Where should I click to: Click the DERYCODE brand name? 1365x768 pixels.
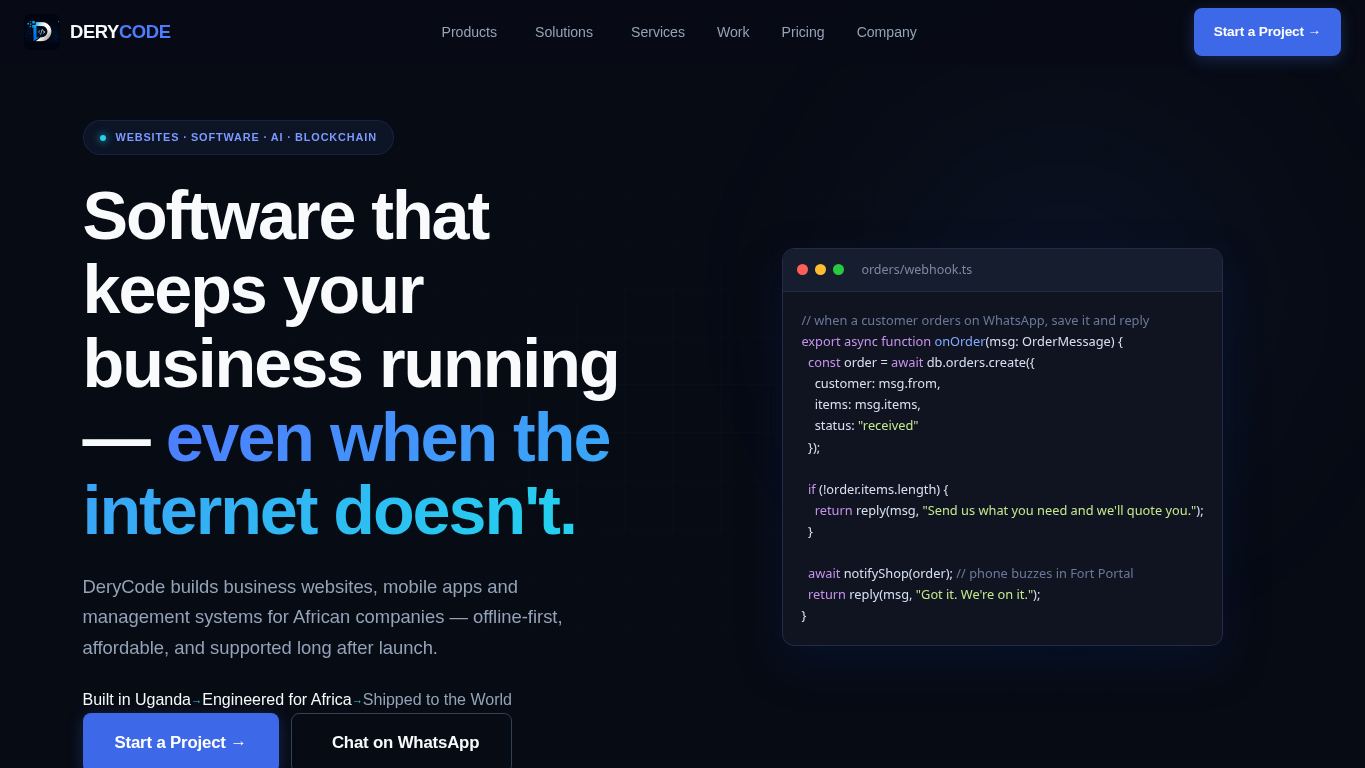click(x=120, y=32)
